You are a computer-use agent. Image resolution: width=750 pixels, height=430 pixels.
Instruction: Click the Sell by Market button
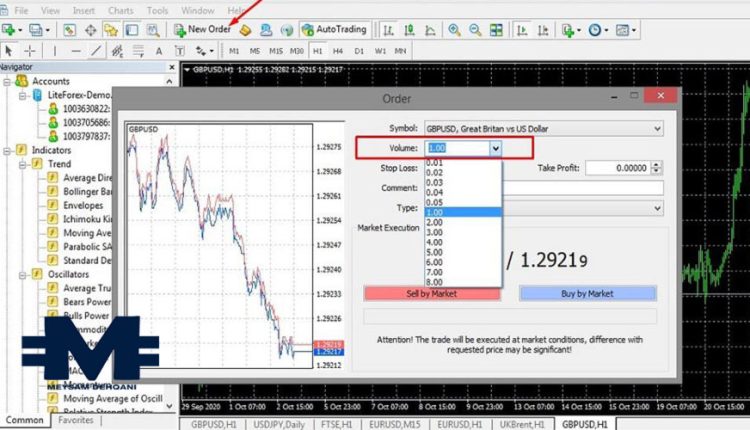(432, 293)
